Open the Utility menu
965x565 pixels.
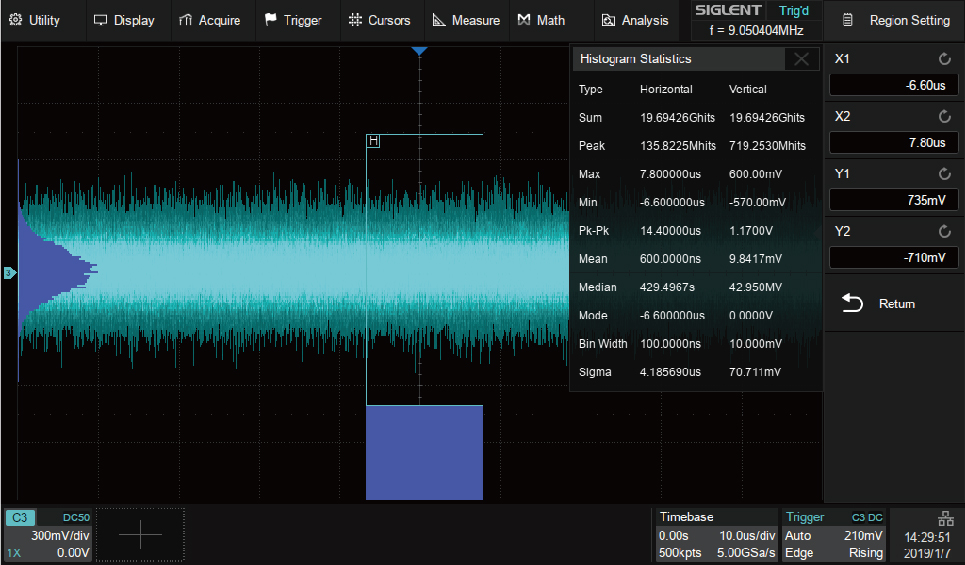[x=35, y=20]
